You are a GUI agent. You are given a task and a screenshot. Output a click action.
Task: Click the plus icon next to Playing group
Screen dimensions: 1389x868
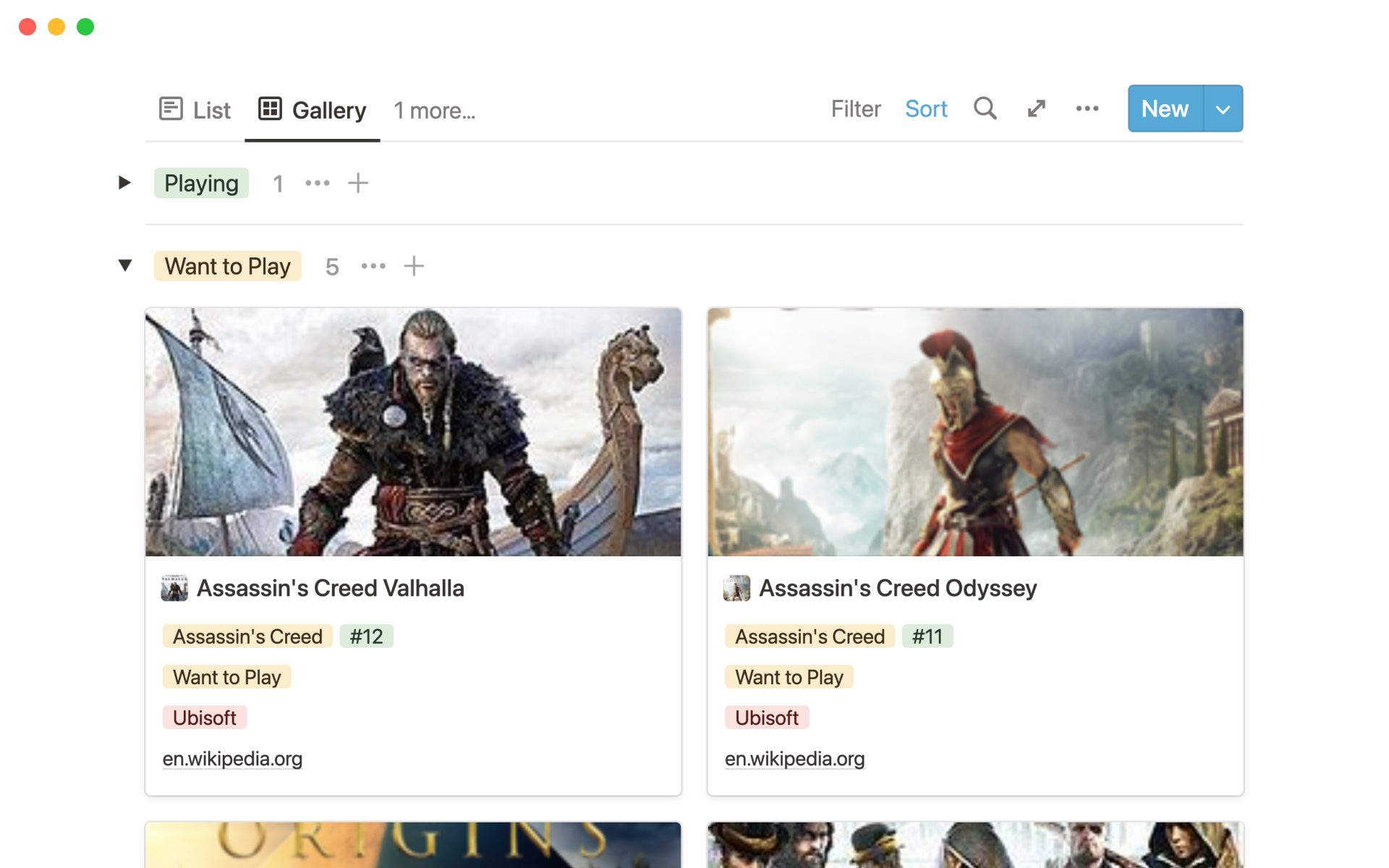tap(358, 183)
